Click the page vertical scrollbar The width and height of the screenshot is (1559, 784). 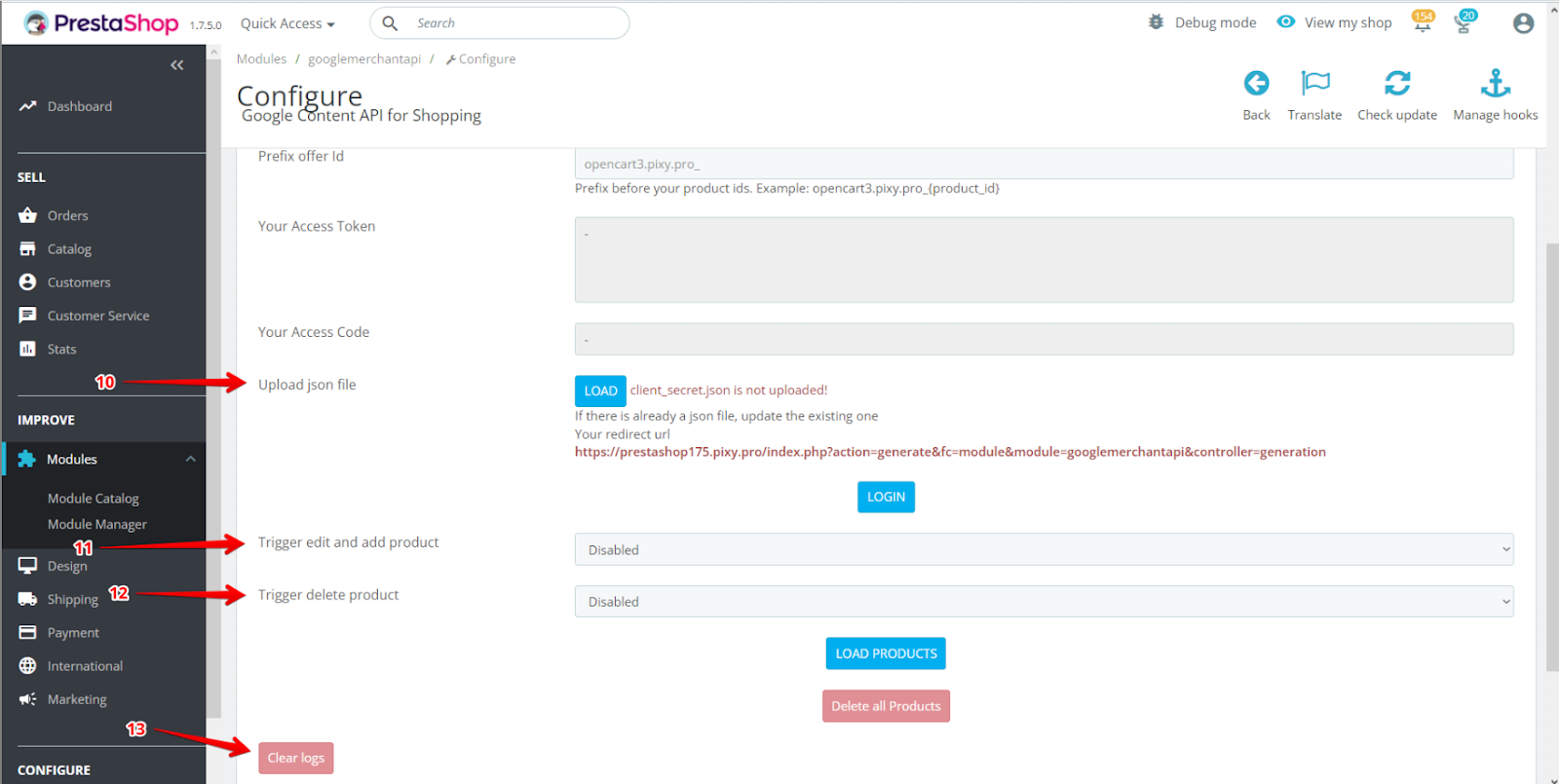[1552, 458]
